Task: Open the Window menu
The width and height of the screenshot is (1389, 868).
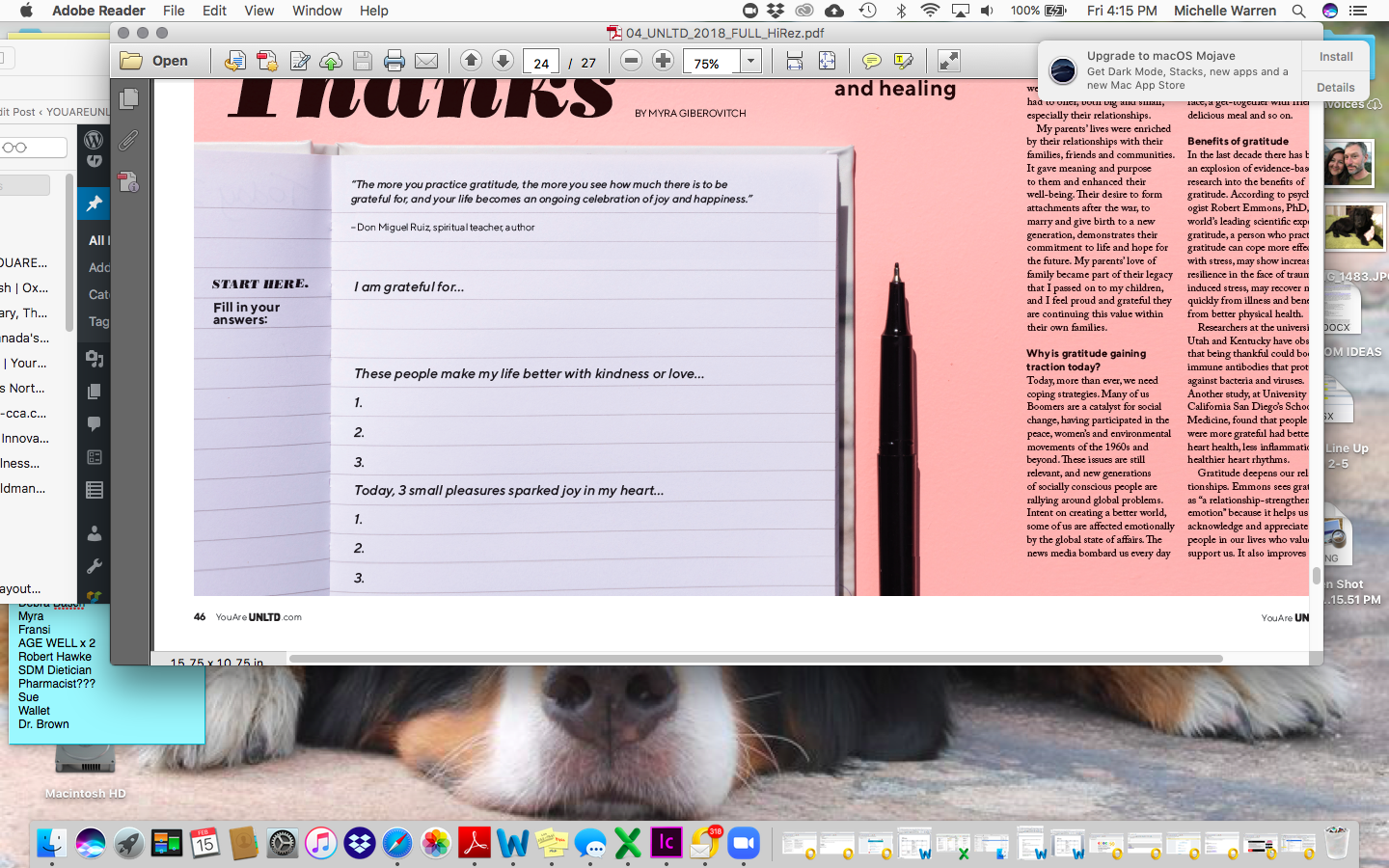Action: pyautogui.click(x=317, y=11)
